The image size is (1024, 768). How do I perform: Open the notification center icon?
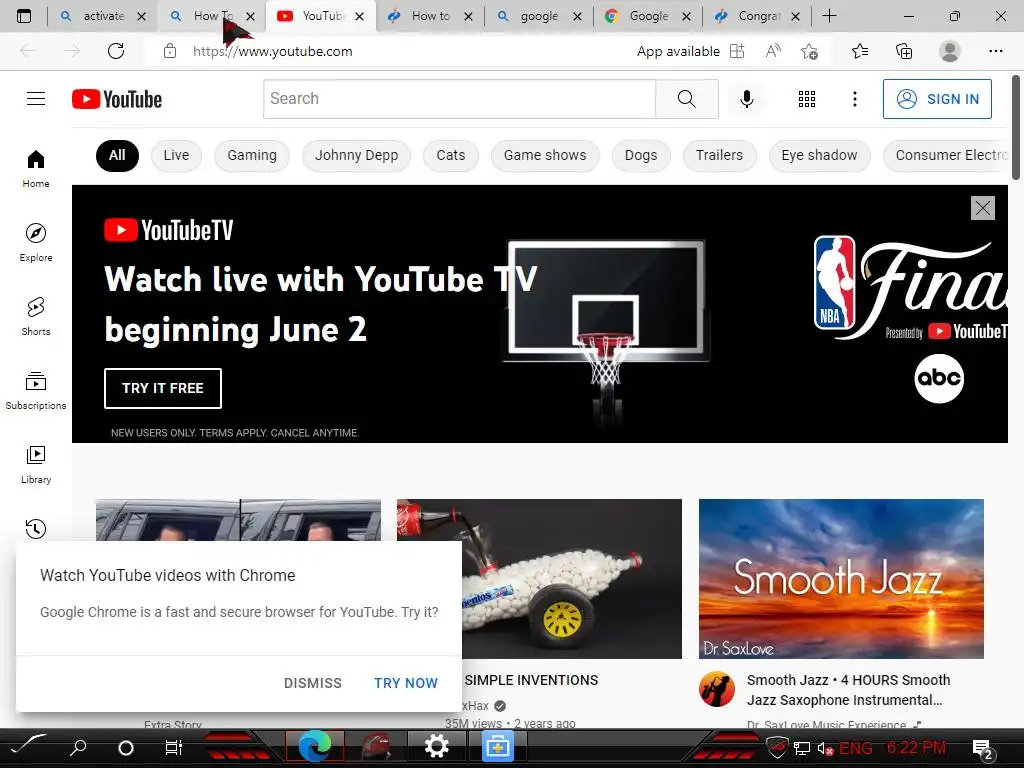983,748
